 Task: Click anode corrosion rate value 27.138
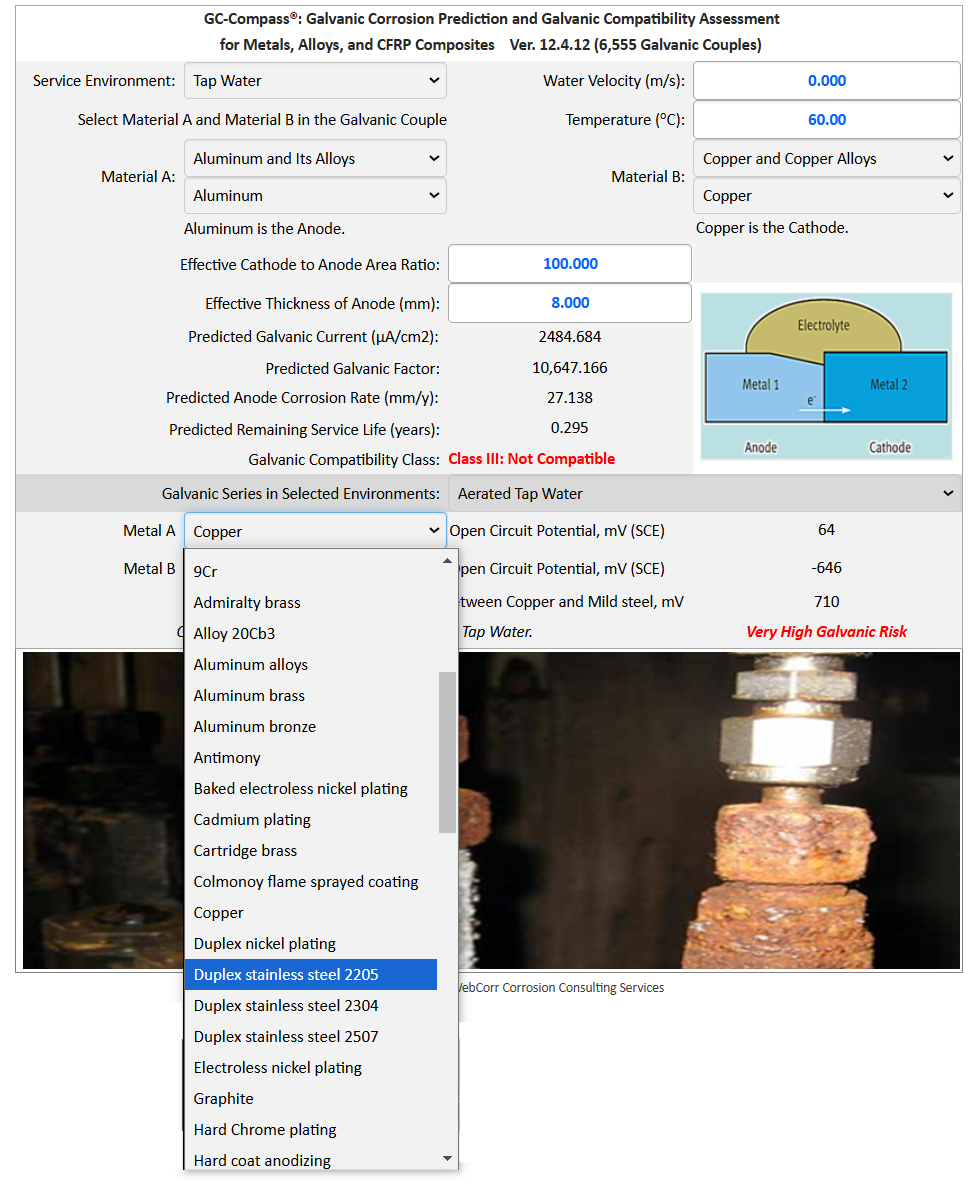pyautogui.click(x=570, y=398)
